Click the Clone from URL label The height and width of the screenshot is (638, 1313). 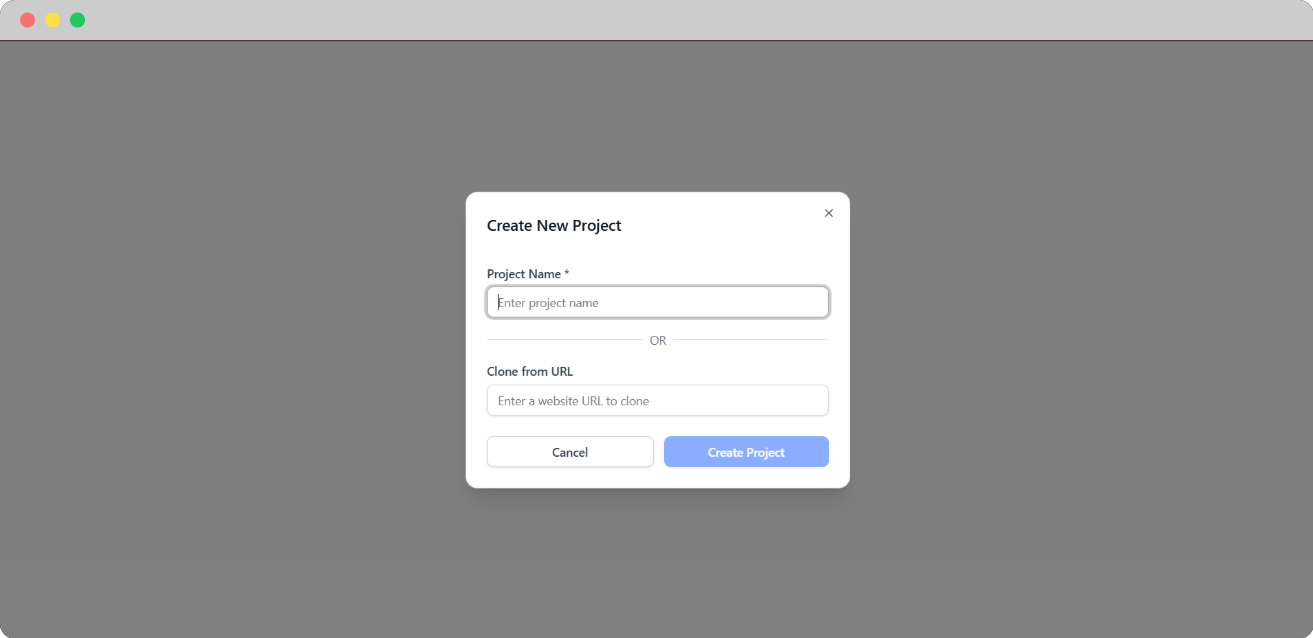point(529,371)
